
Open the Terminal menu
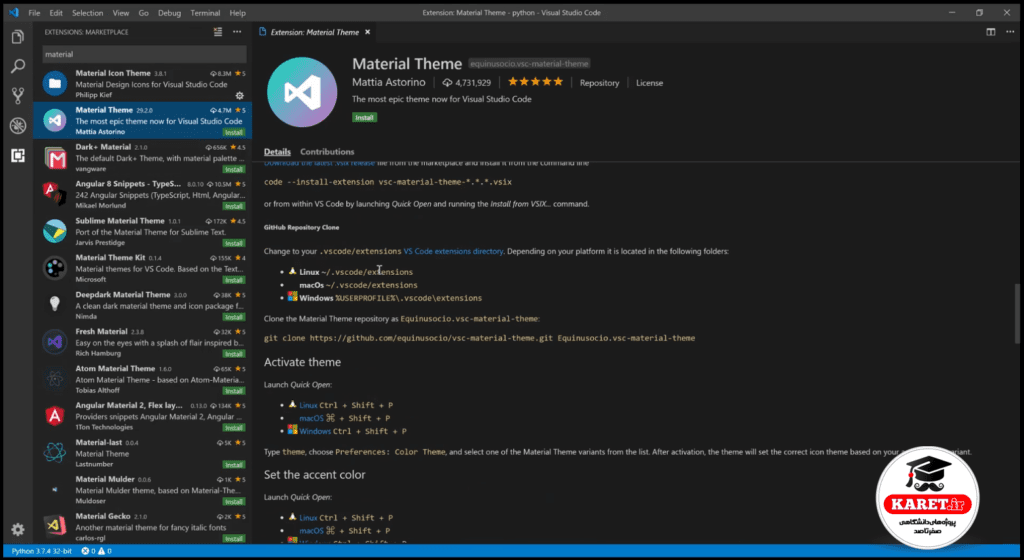tap(205, 12)
